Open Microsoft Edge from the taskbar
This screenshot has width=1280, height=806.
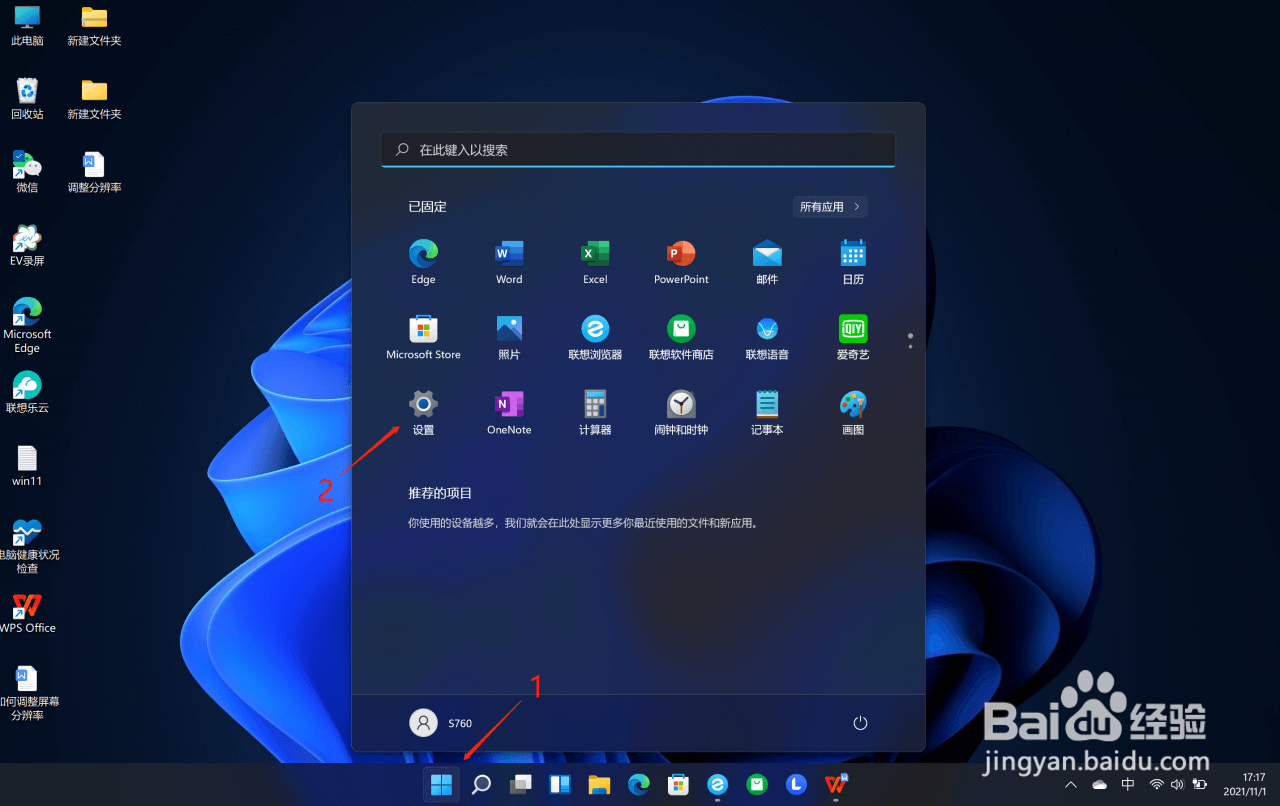[x=638, y=785]
